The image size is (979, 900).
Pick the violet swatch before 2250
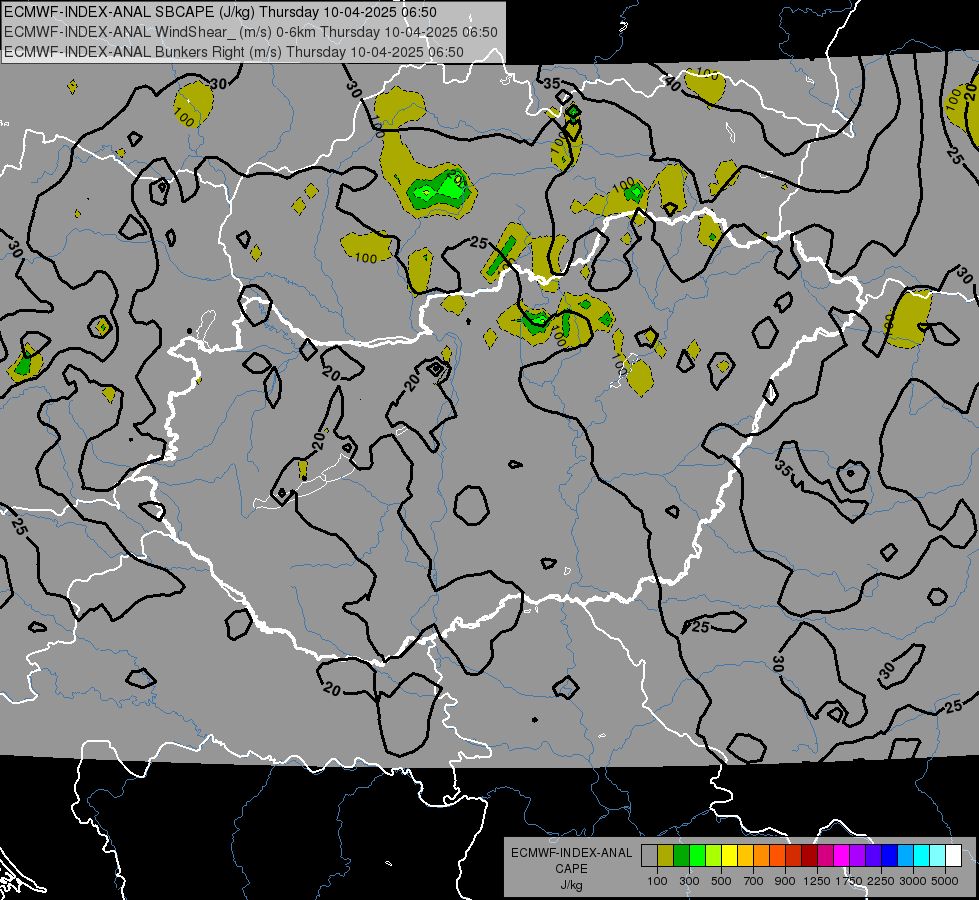(873, 856)
